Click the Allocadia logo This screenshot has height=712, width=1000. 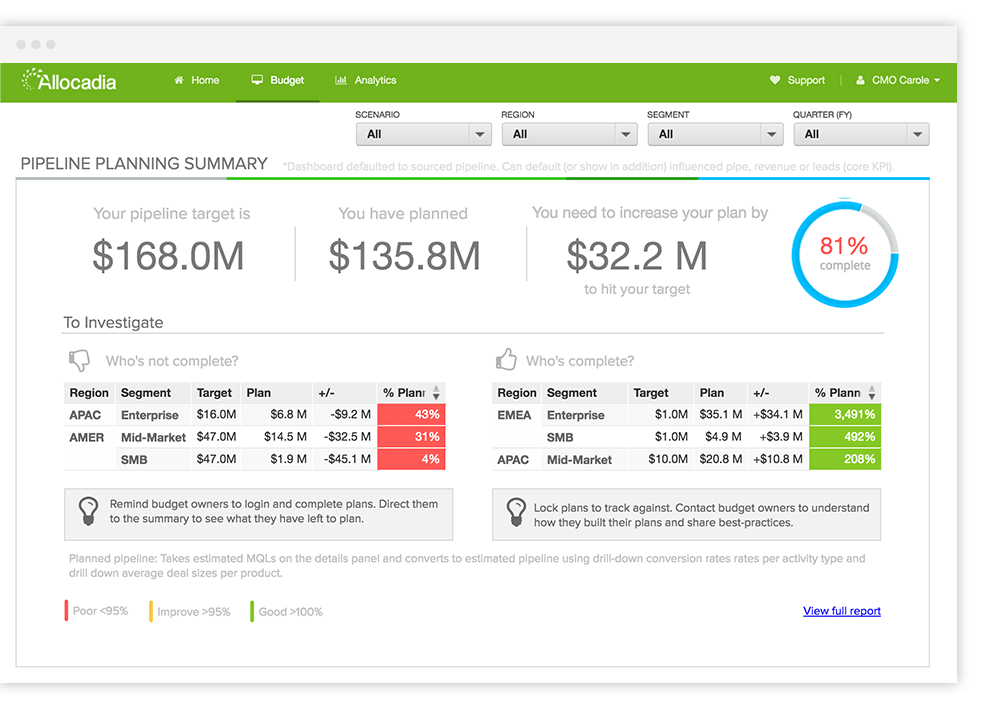pyautogui.click(x=69, y=80)
